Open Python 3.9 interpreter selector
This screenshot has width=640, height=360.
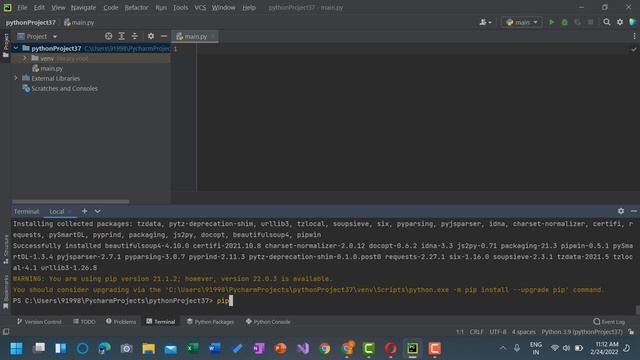582,332
